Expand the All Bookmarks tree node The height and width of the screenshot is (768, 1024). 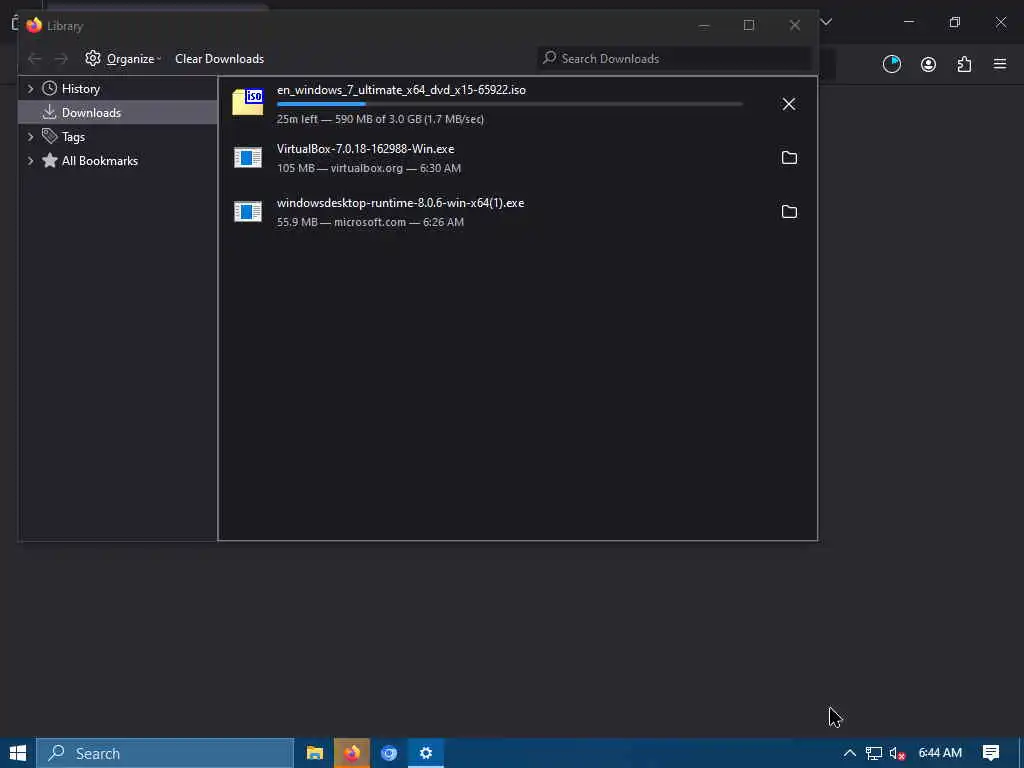(30, 161)
